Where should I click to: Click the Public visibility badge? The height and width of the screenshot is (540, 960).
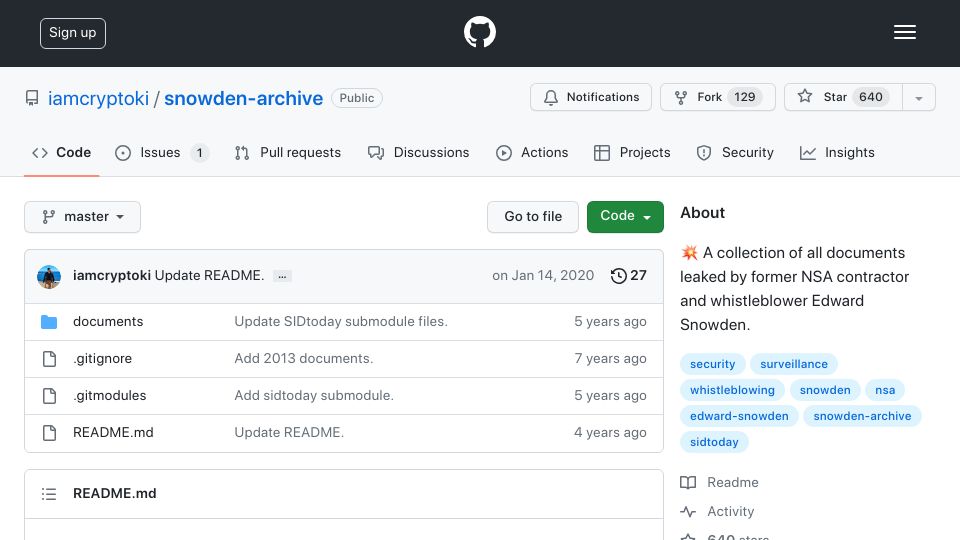click(x=357, y=98)
